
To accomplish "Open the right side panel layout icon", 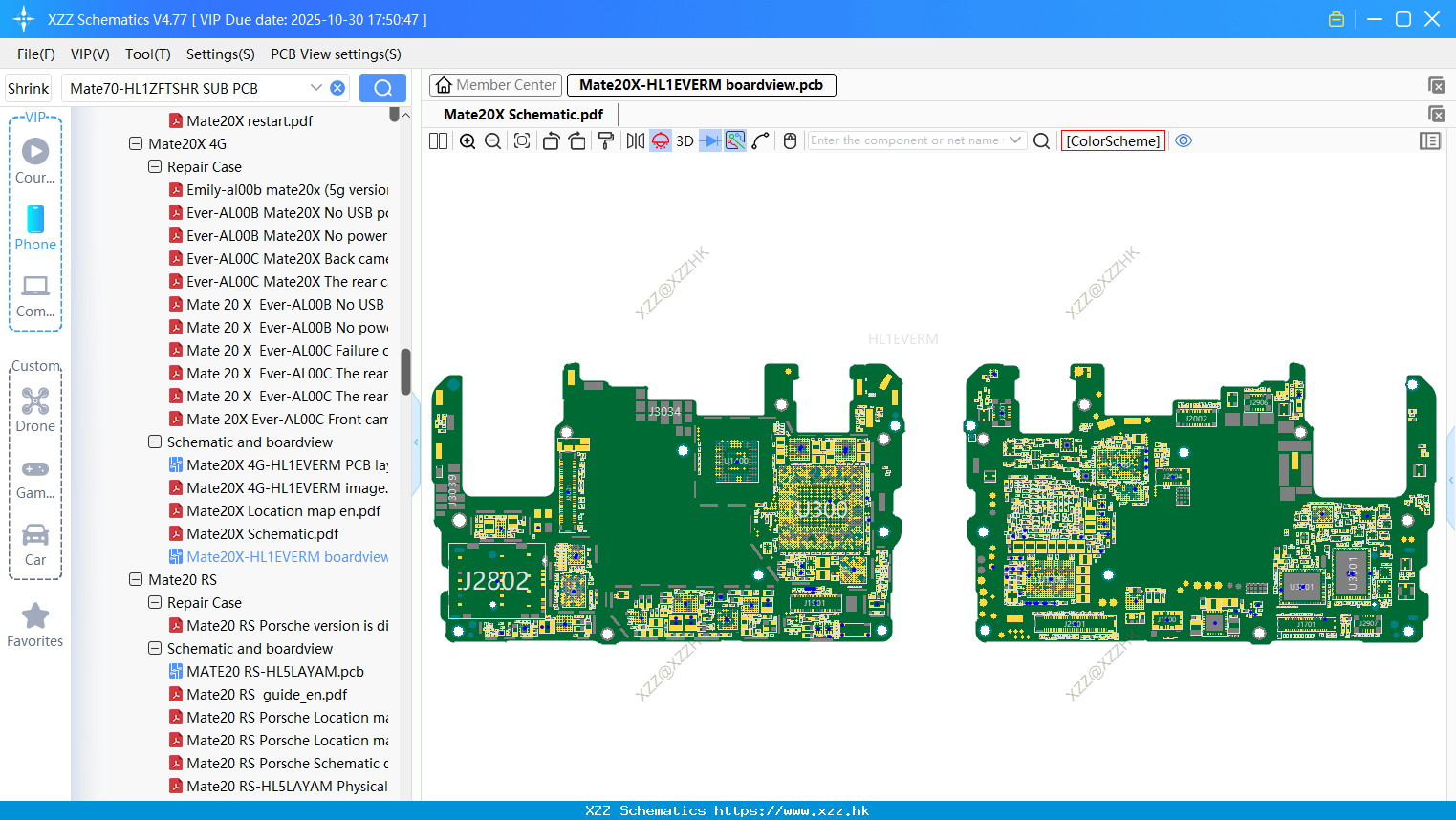I will pos(1430,140).
